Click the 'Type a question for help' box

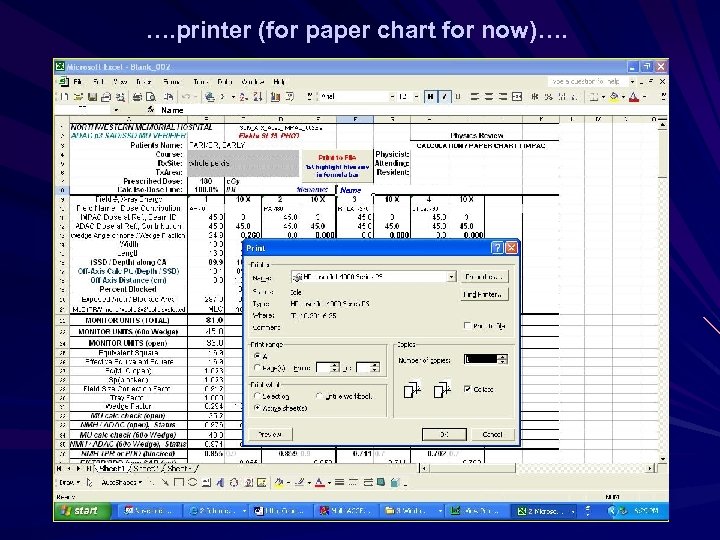click(587, 82)
